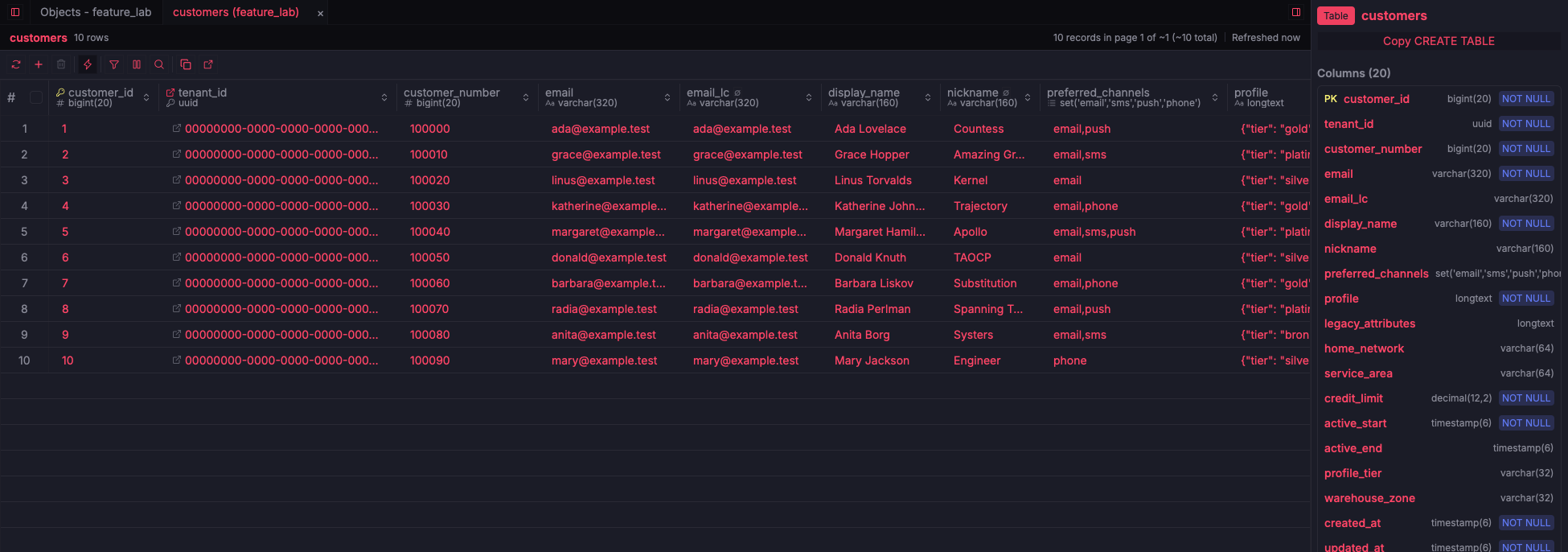Click the Columns (20) heading
1568x552 pixels.
click(1353, 73)
